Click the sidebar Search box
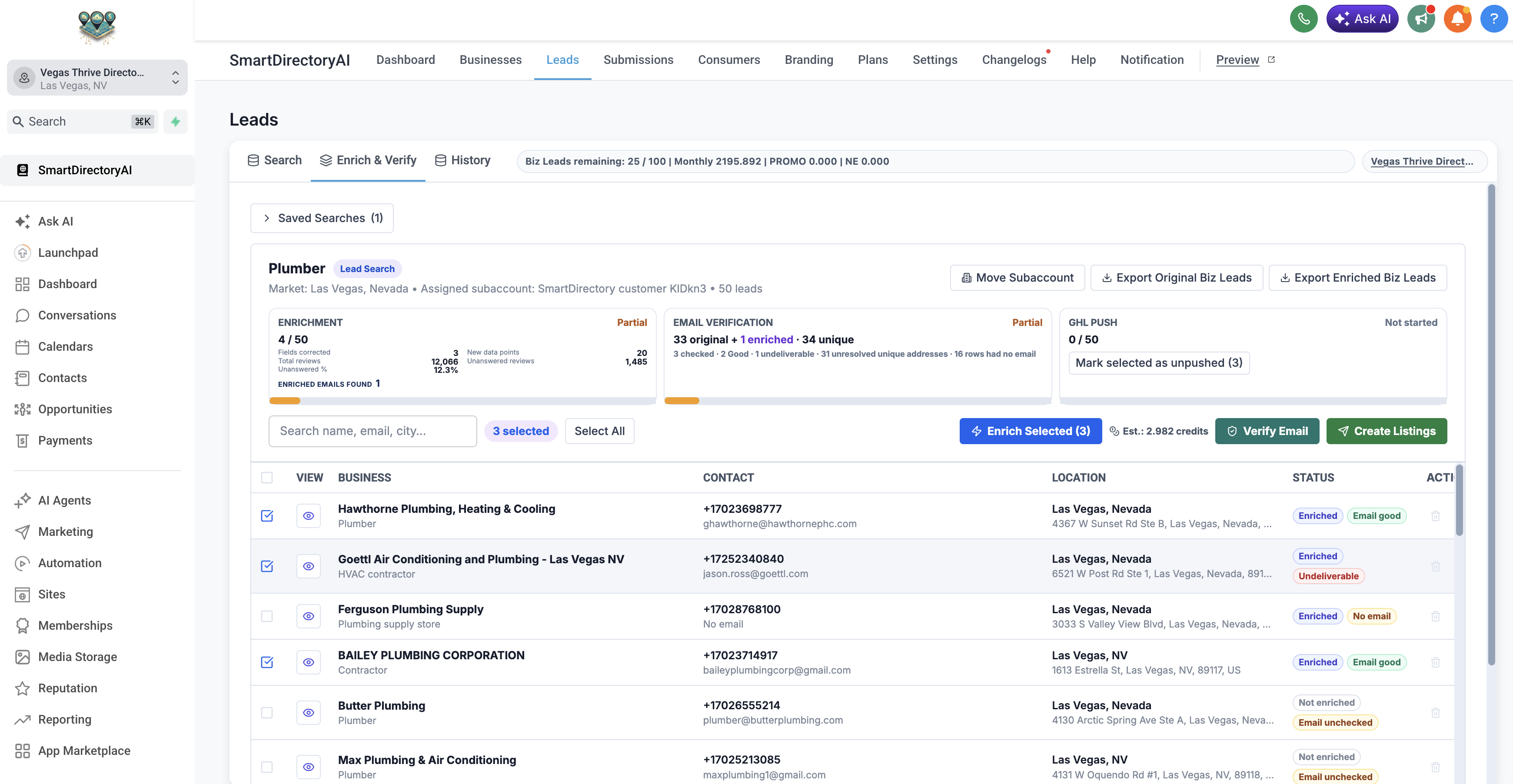 [x=83, y=122]
